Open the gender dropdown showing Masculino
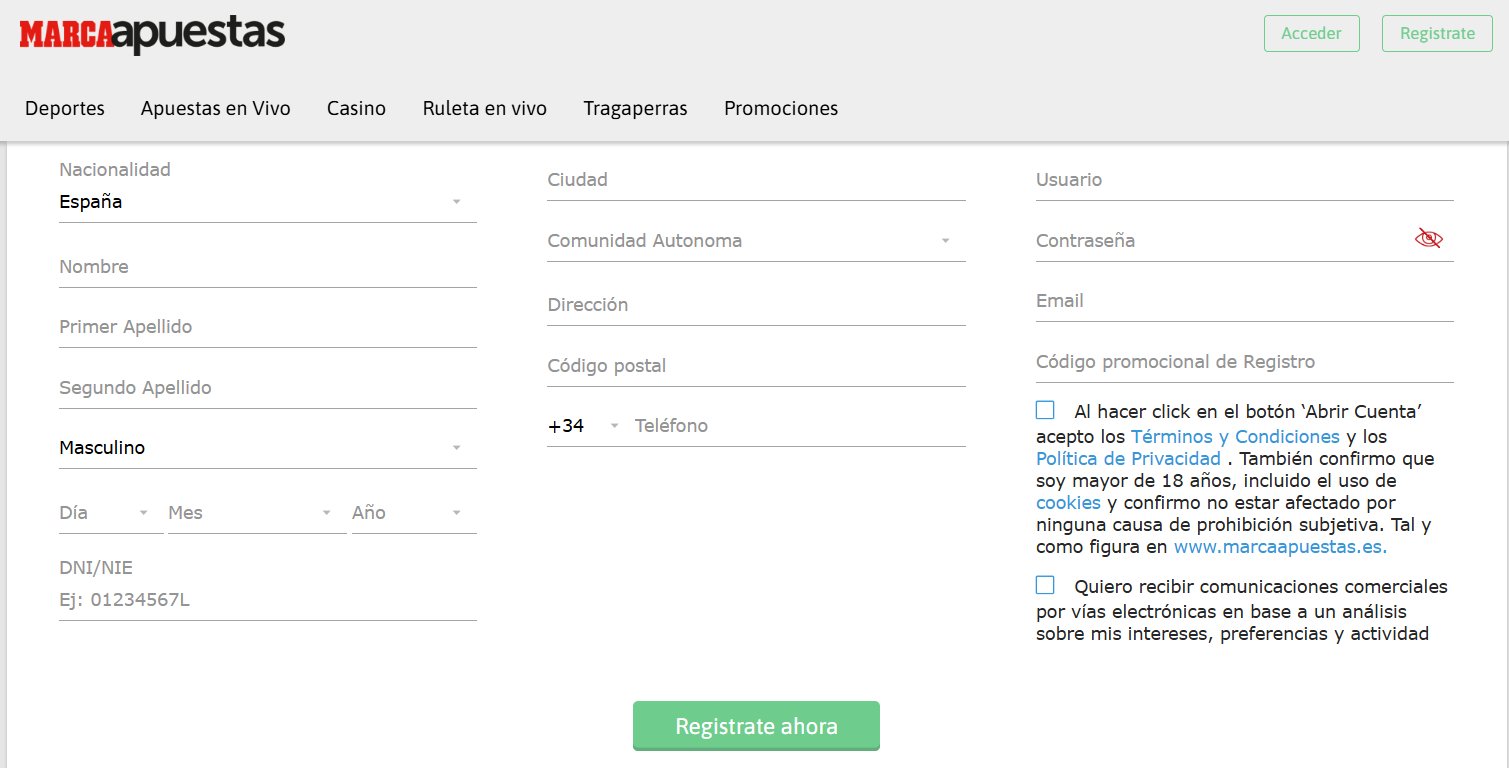1509x768 pixels. click(x=268, y=448)
